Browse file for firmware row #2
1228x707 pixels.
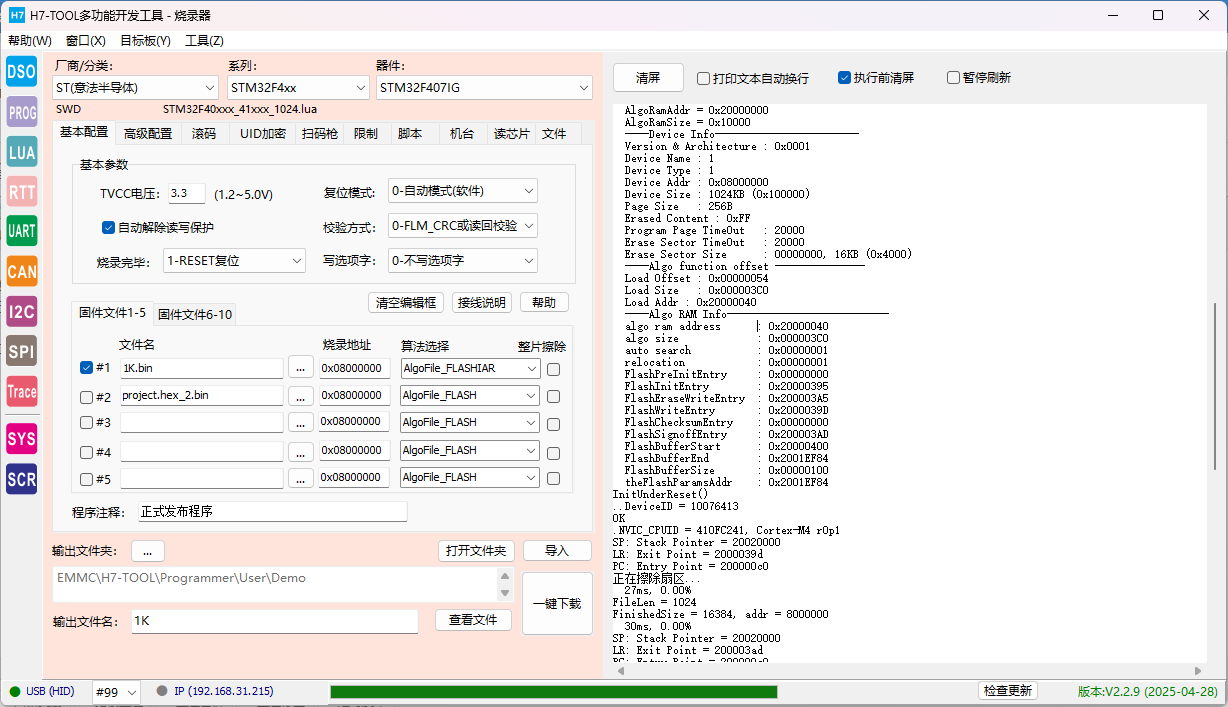[x=300, y=396]
